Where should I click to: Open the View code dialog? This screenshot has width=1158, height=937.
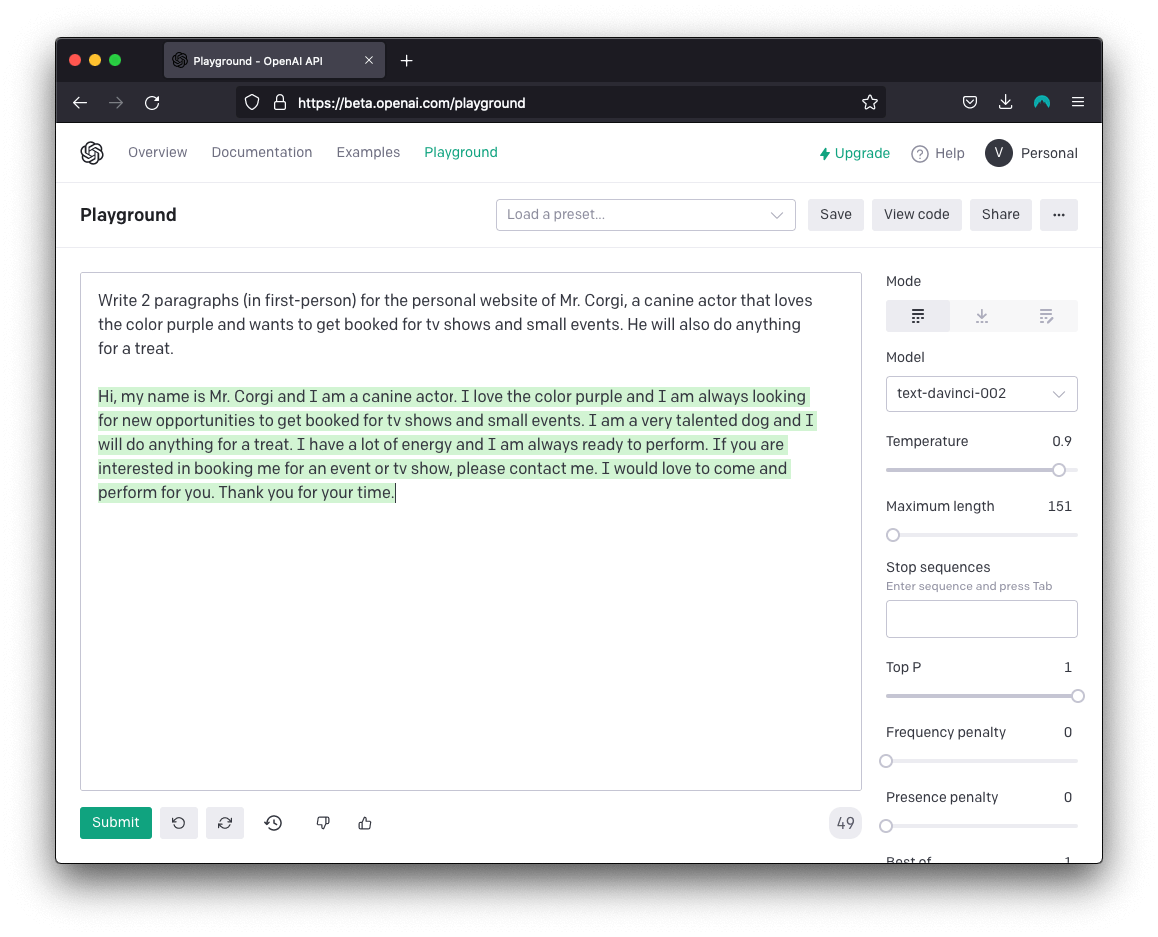click(916, 214)
